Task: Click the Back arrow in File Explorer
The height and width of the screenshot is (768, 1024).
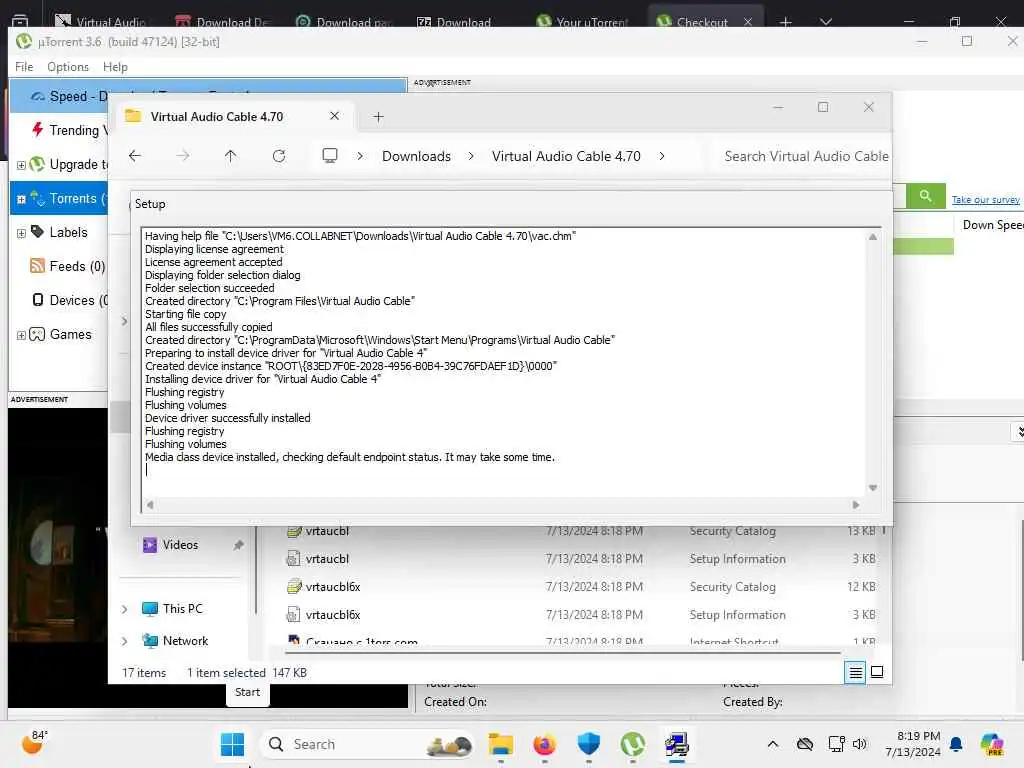Action: point(135,156)
